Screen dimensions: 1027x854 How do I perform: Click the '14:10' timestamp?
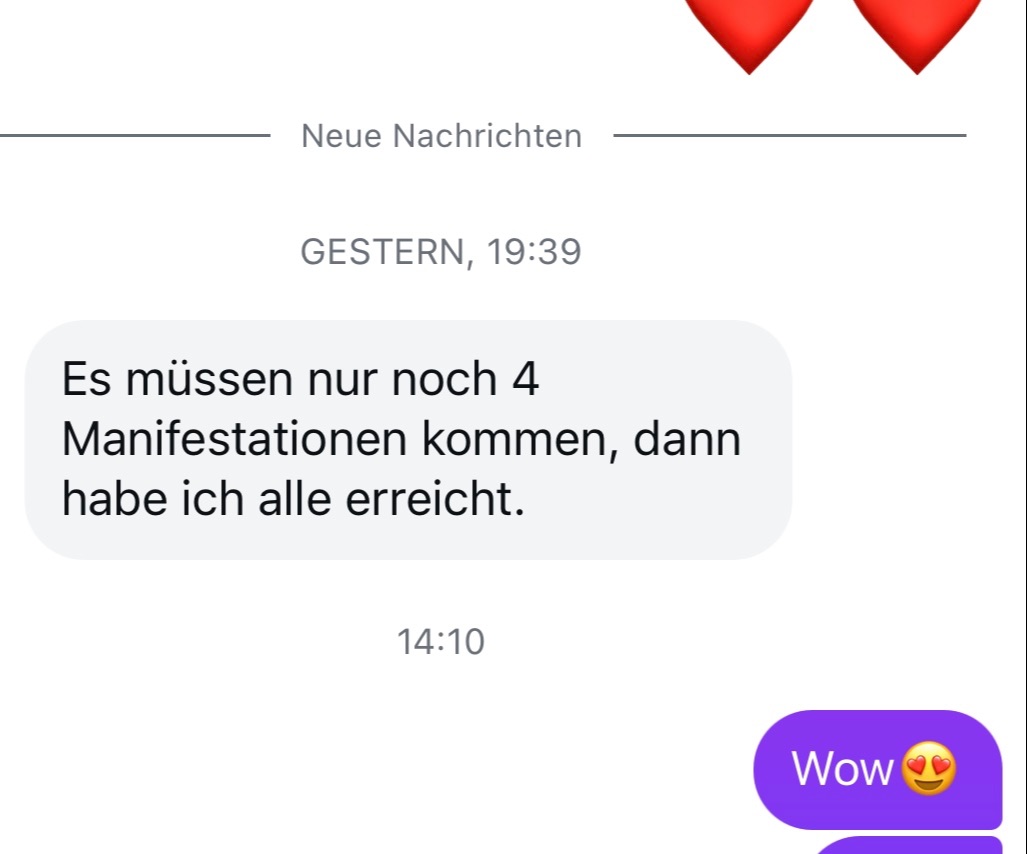(x=441, y=641)
